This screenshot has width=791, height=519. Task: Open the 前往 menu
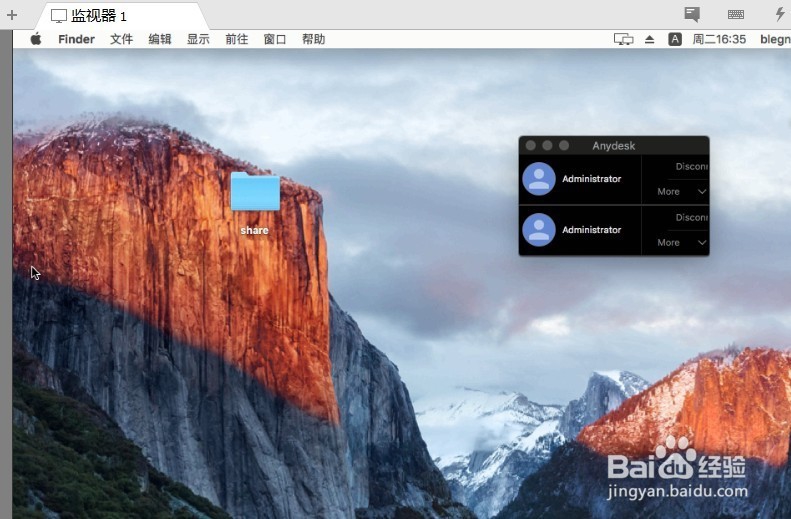click(237, 39)
